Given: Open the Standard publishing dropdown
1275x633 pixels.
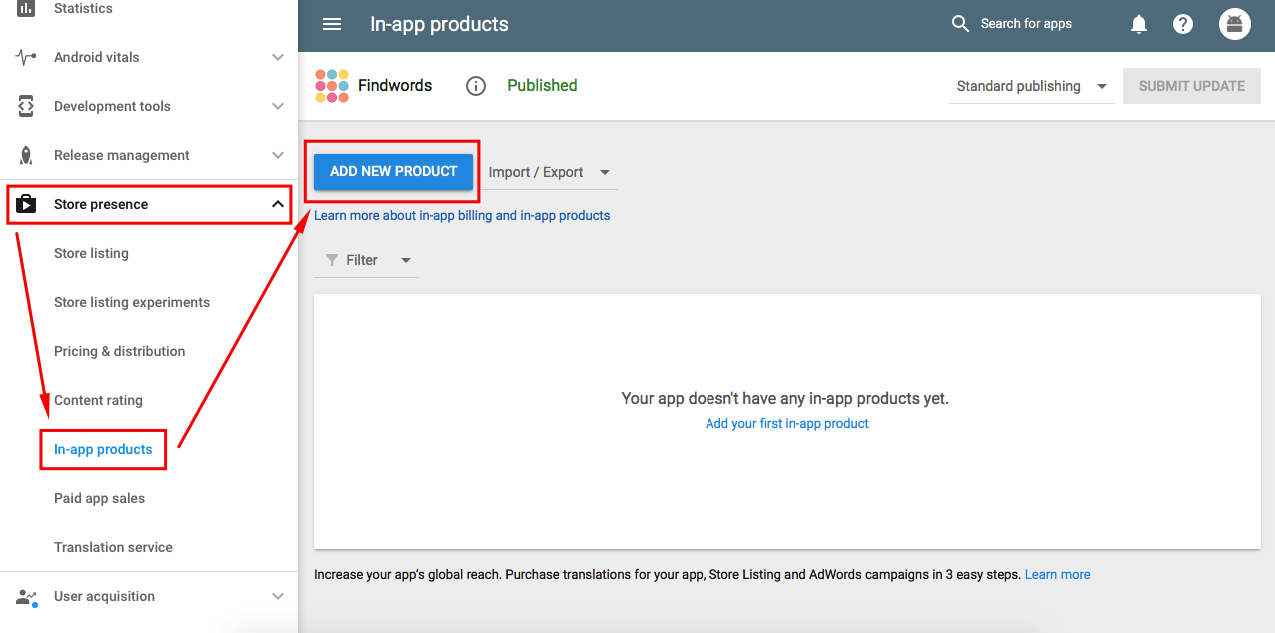Looking at the screenshot, I should click(1031, 86).
